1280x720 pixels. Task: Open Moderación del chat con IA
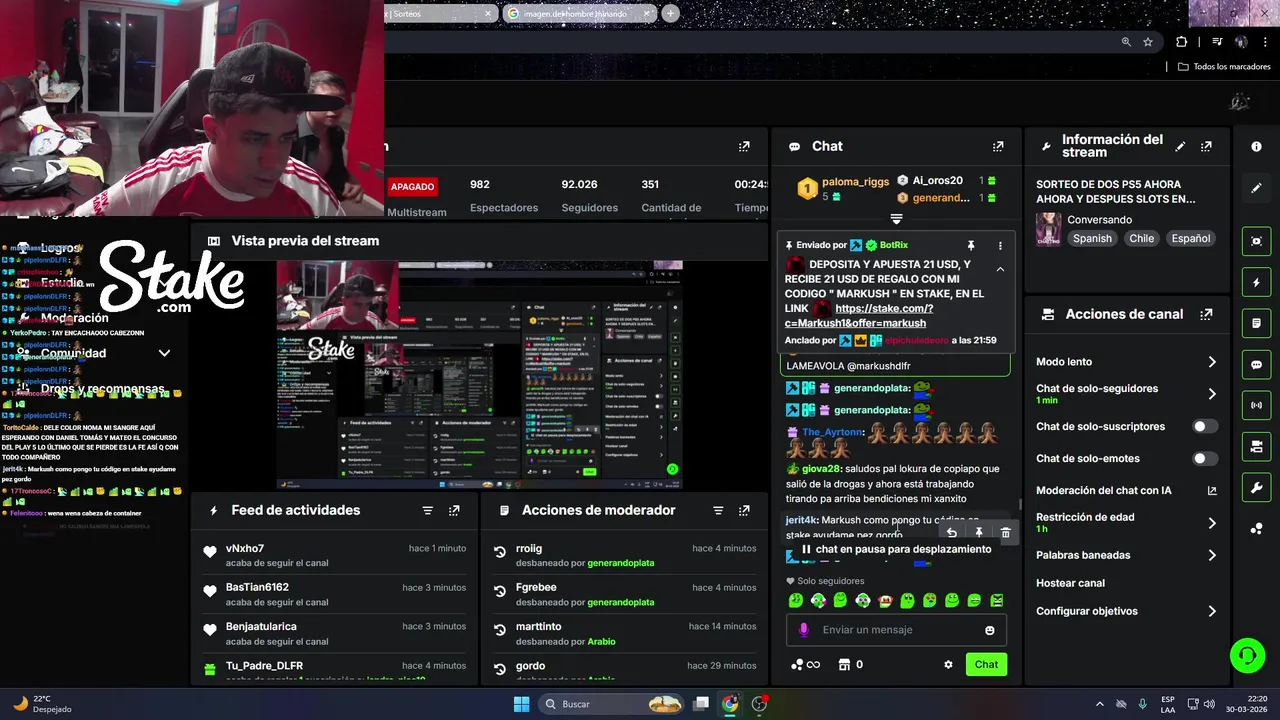point(1126,490)
